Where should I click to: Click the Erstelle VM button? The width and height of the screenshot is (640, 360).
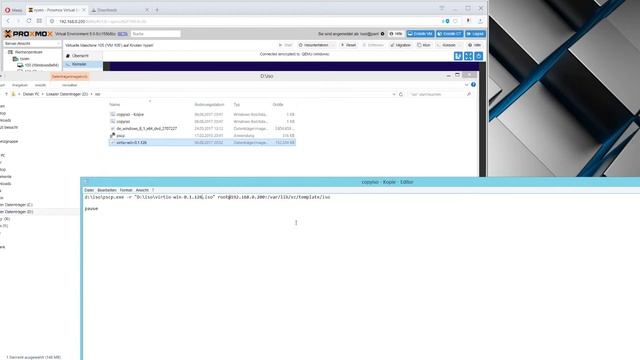420,34
